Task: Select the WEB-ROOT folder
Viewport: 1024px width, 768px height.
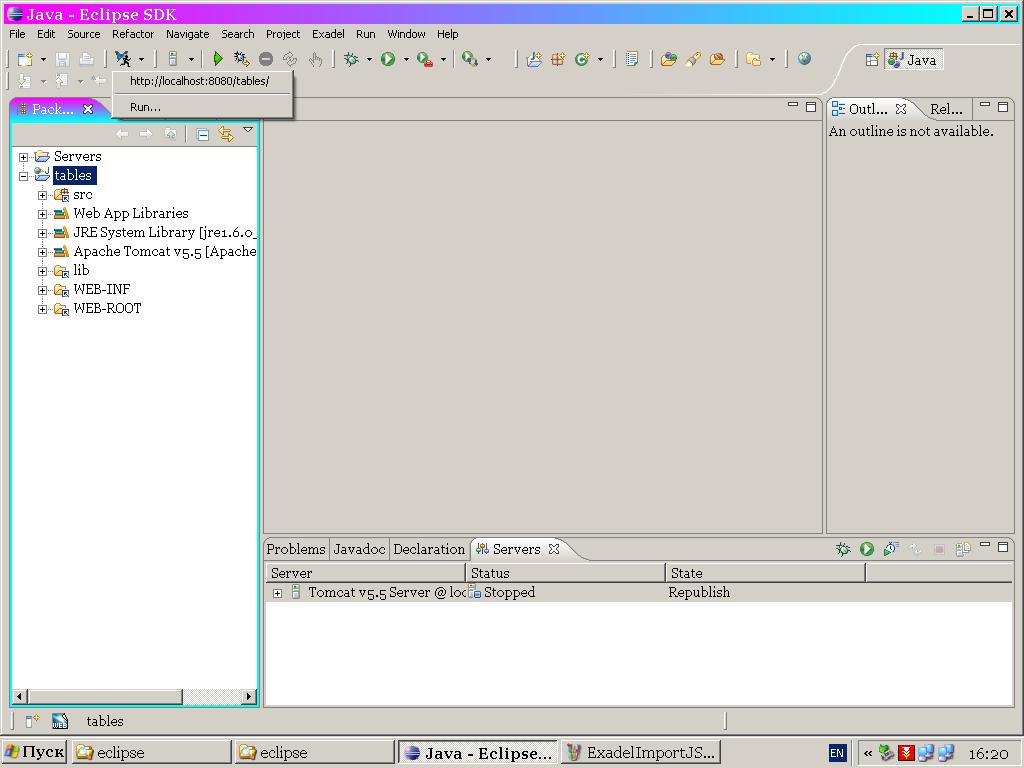Action: click(107, 308)
